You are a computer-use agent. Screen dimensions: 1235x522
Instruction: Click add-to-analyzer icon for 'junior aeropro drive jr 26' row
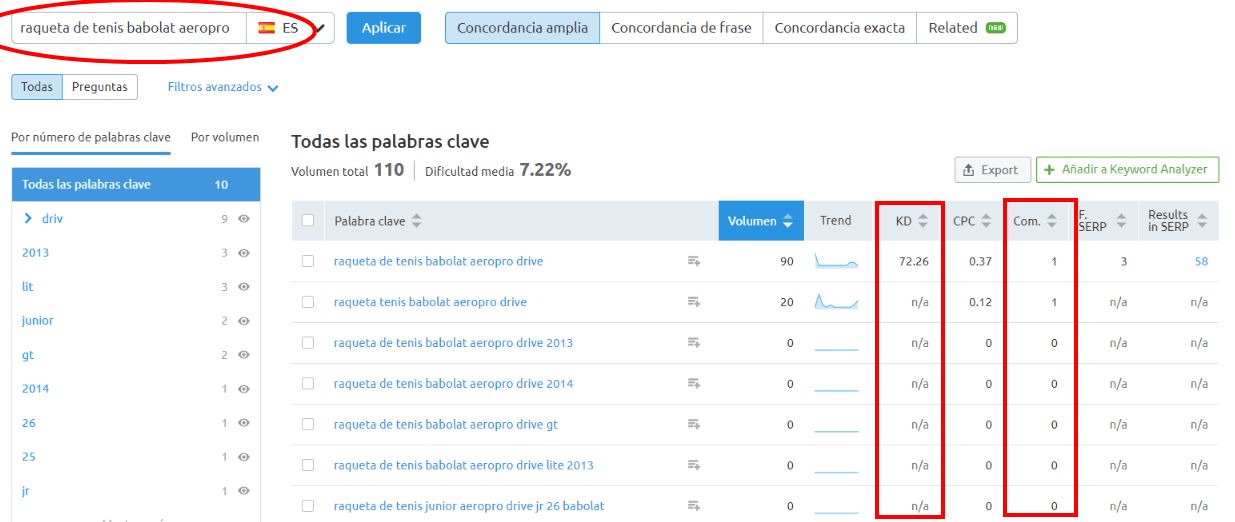[694, 506]
